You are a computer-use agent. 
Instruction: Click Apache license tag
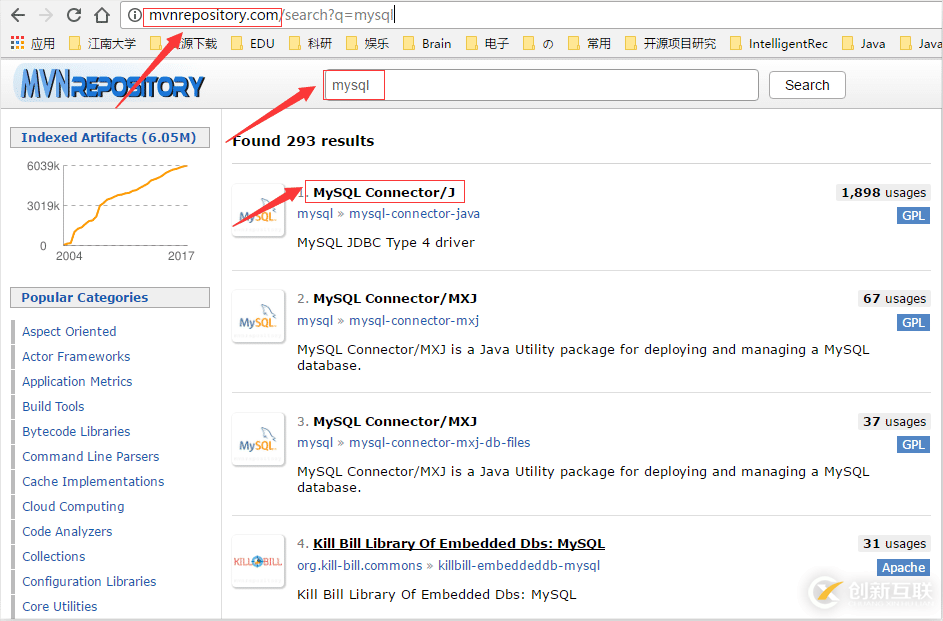coord(903,567)
